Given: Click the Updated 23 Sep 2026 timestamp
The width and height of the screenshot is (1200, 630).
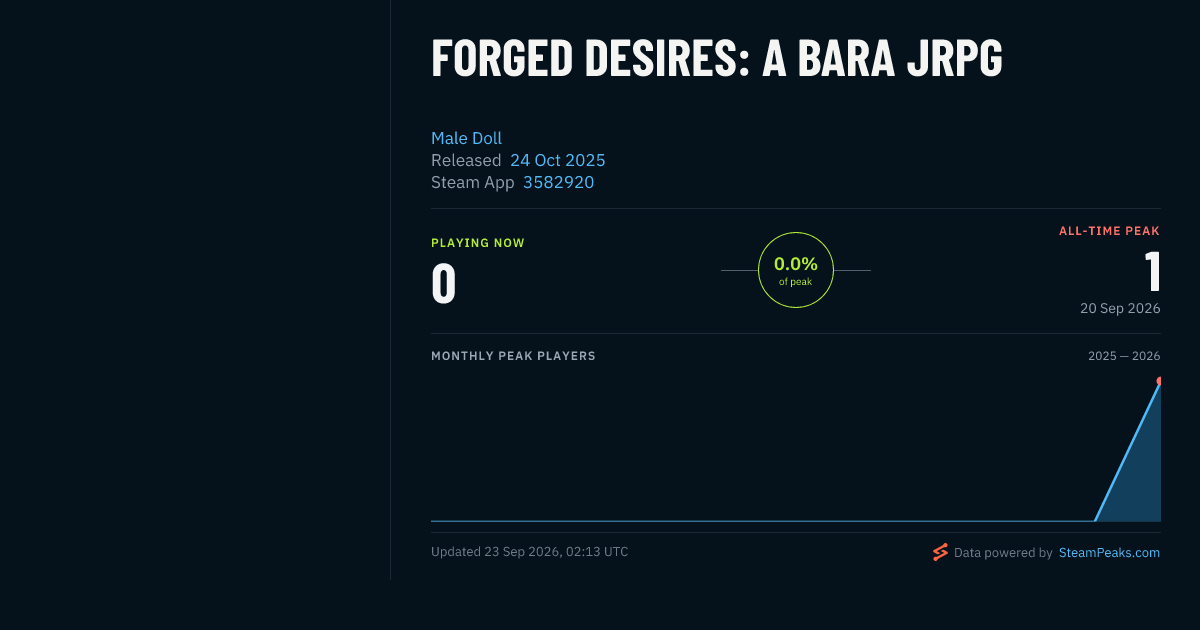Looking at the screenshot, I should click(530, 551).
